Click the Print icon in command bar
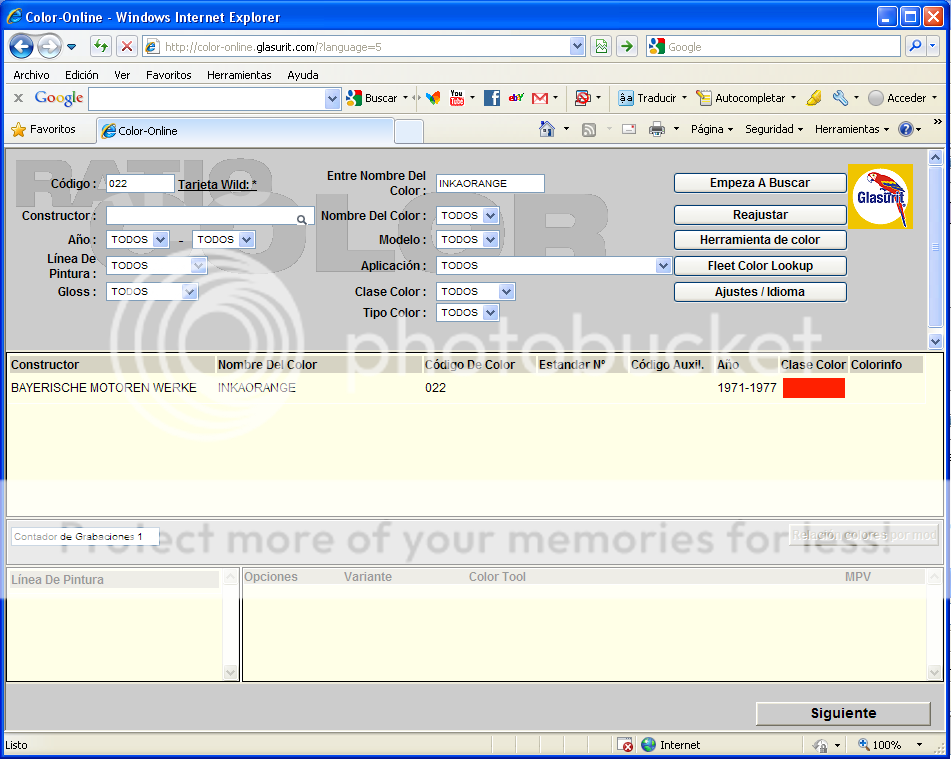 click(657, 129)
